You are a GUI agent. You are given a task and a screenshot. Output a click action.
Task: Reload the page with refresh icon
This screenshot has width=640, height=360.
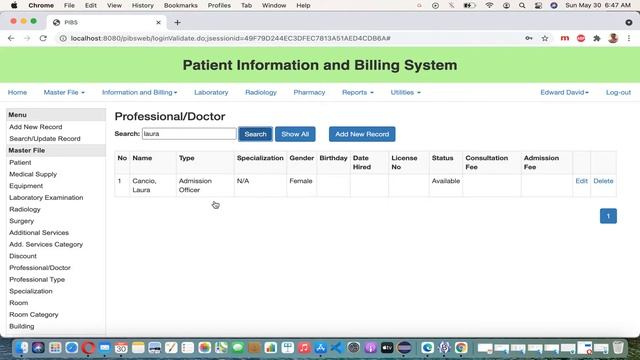pyautogui.click(x=43, y=38)
